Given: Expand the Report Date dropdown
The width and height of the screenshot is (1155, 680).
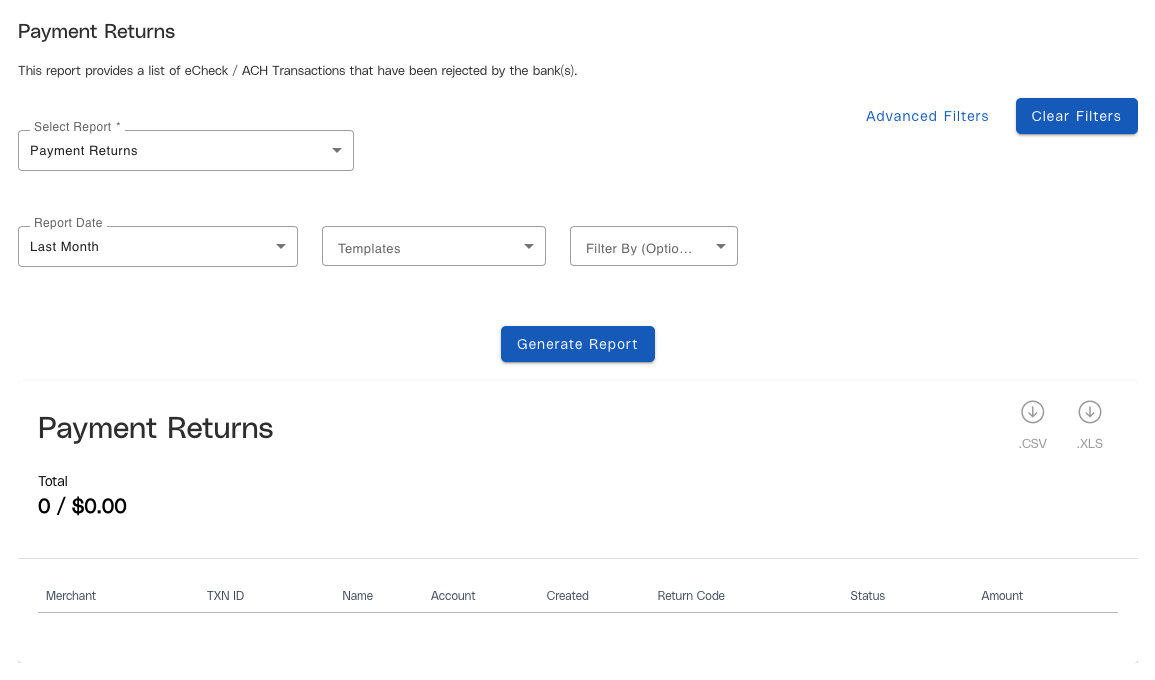Looking at the screenshot, I should tap(158, 247).
